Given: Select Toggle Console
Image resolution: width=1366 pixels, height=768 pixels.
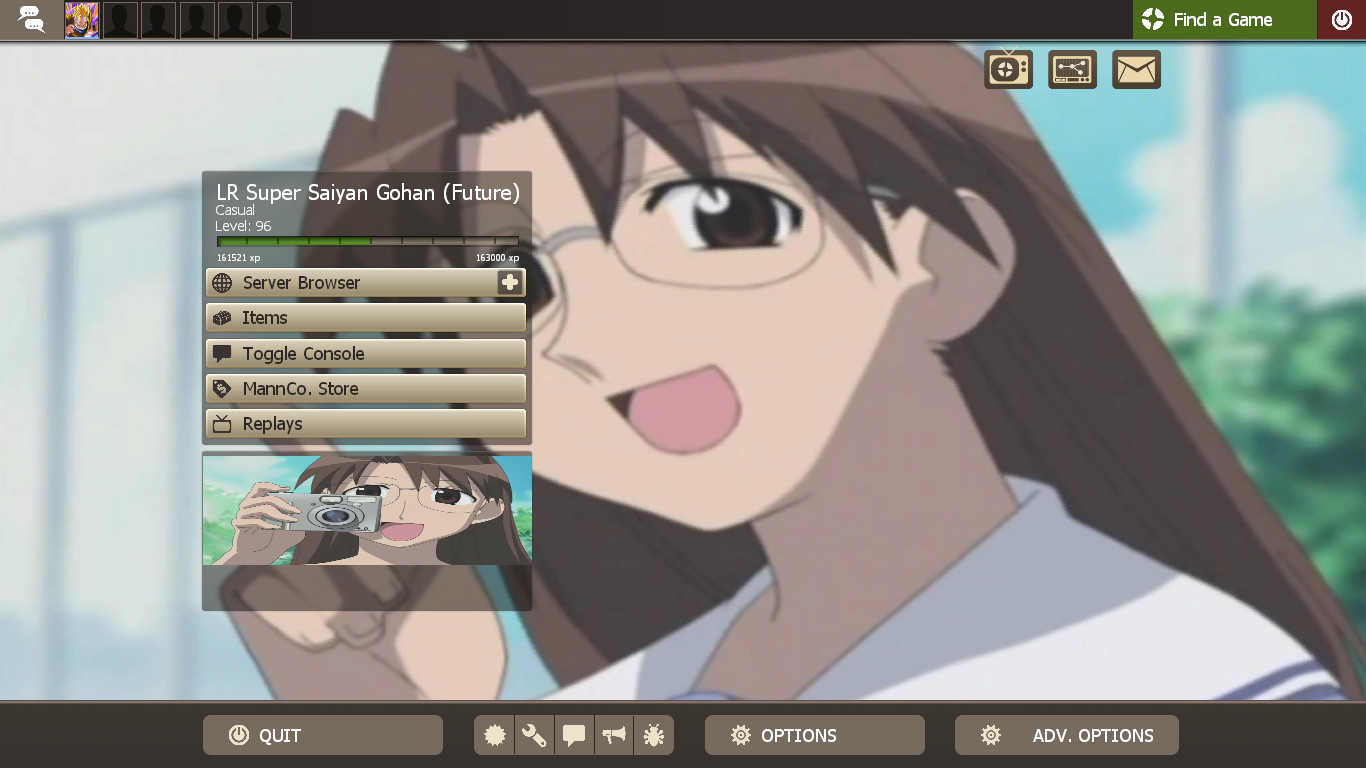Looking at the screenshot, I should pos(366,354).
